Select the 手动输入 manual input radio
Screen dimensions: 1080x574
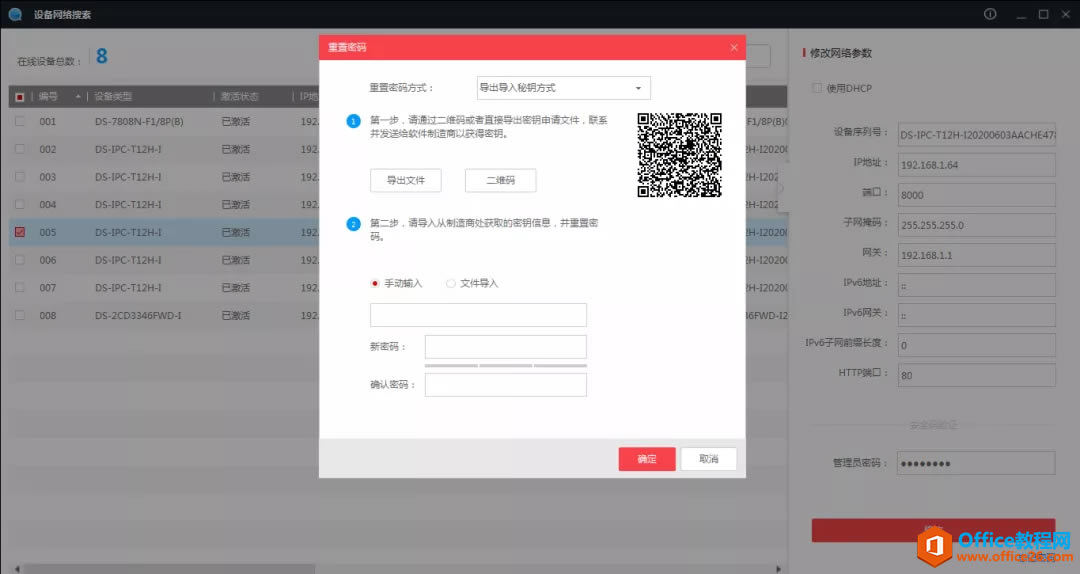pos(375,283)
